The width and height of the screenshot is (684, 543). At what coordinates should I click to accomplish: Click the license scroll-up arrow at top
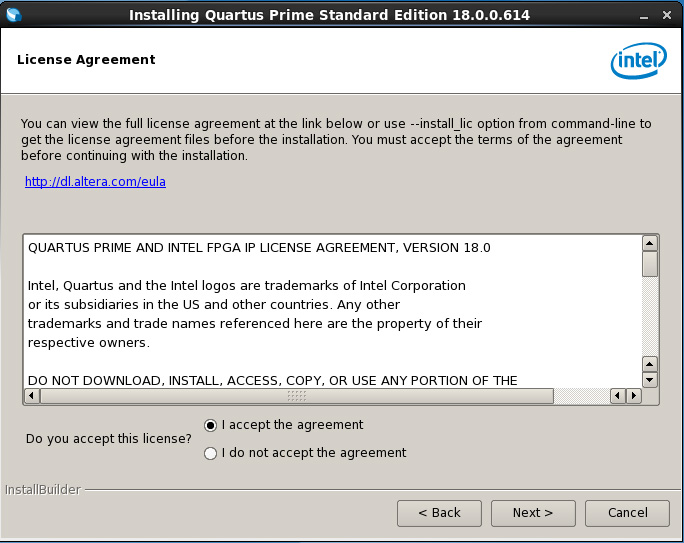650,243
